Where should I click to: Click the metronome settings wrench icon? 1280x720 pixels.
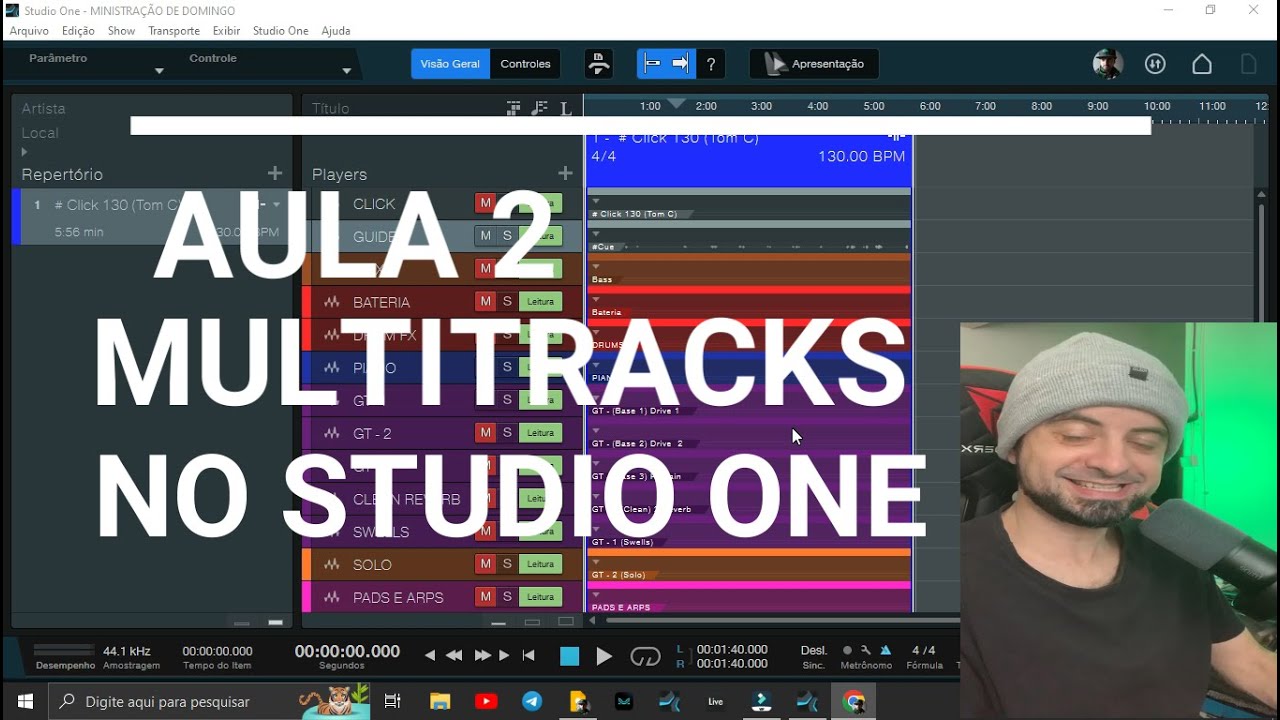tap(866, 650)
